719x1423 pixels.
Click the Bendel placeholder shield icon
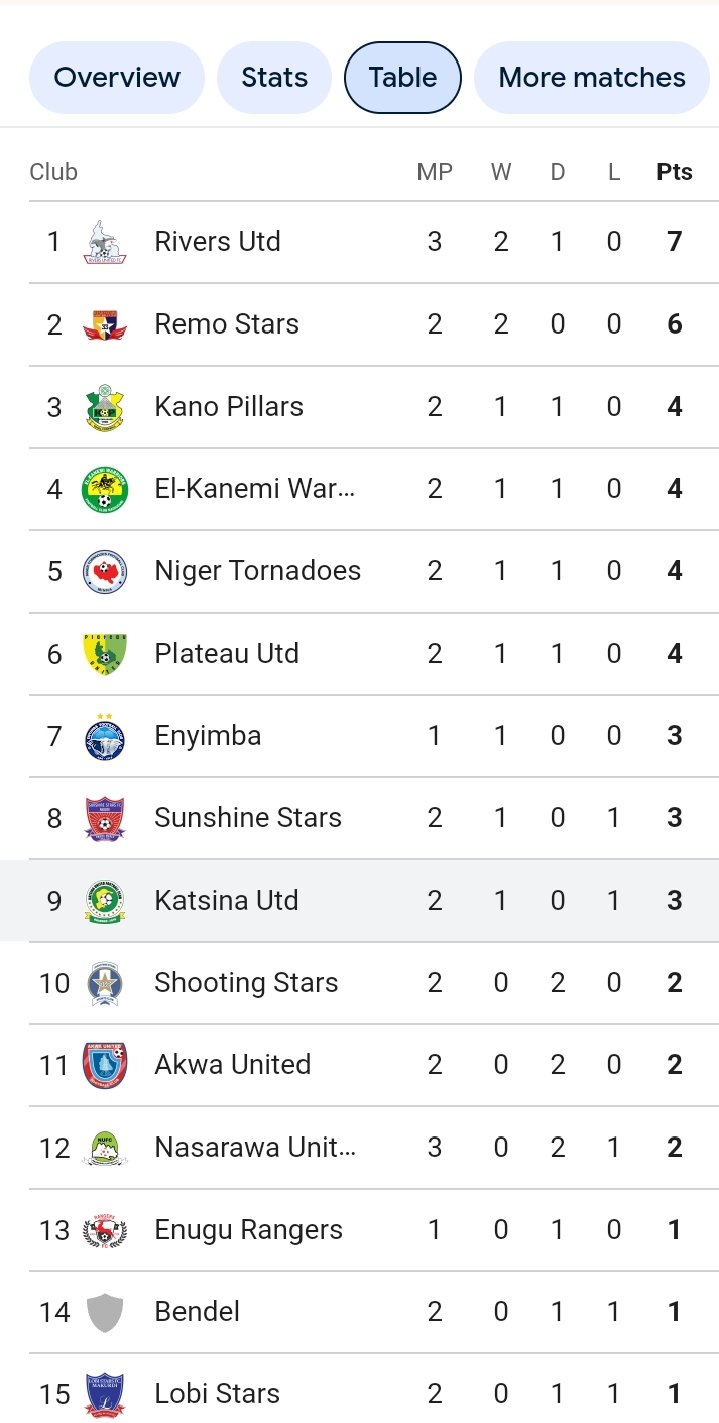point(105,1312)
